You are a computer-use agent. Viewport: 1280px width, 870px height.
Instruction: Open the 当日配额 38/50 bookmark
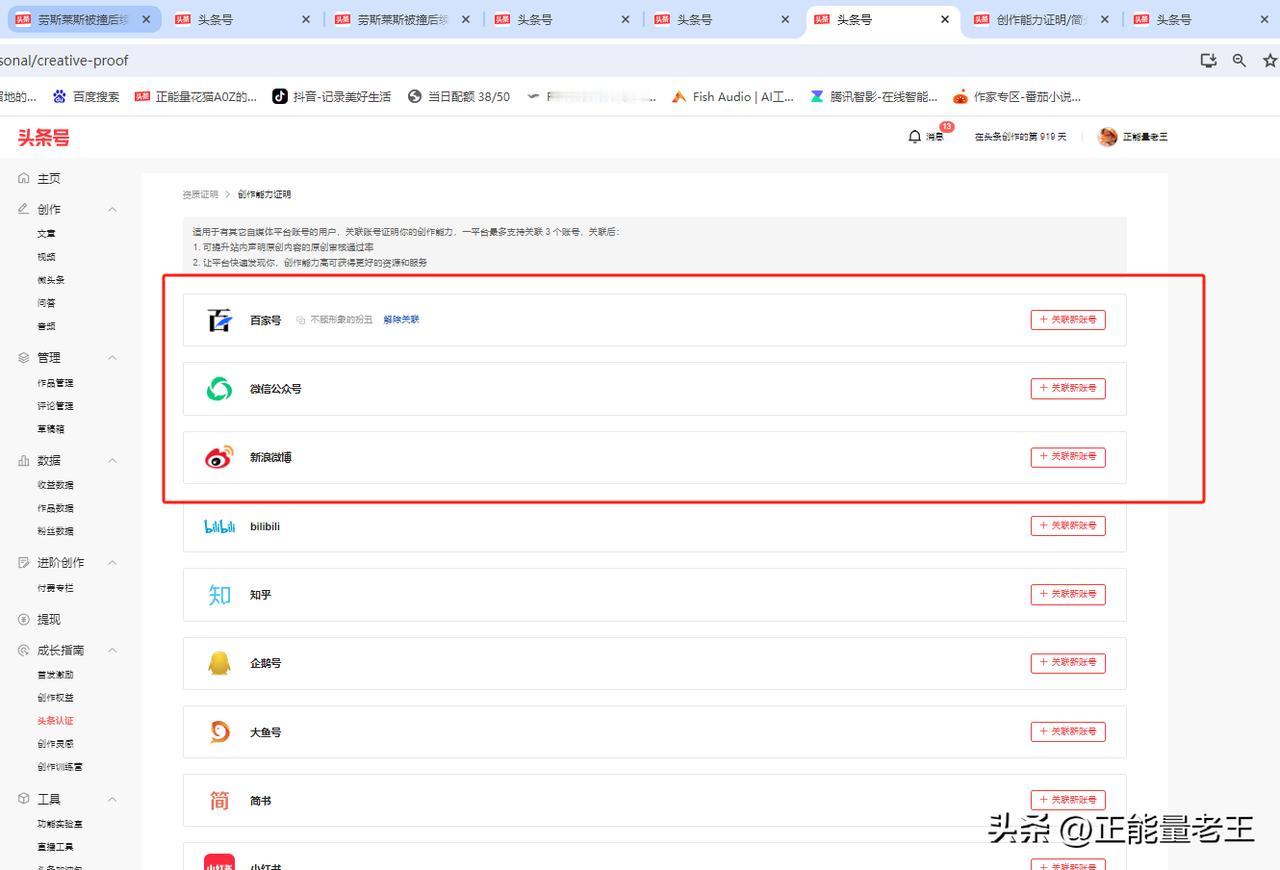point(459,97)
